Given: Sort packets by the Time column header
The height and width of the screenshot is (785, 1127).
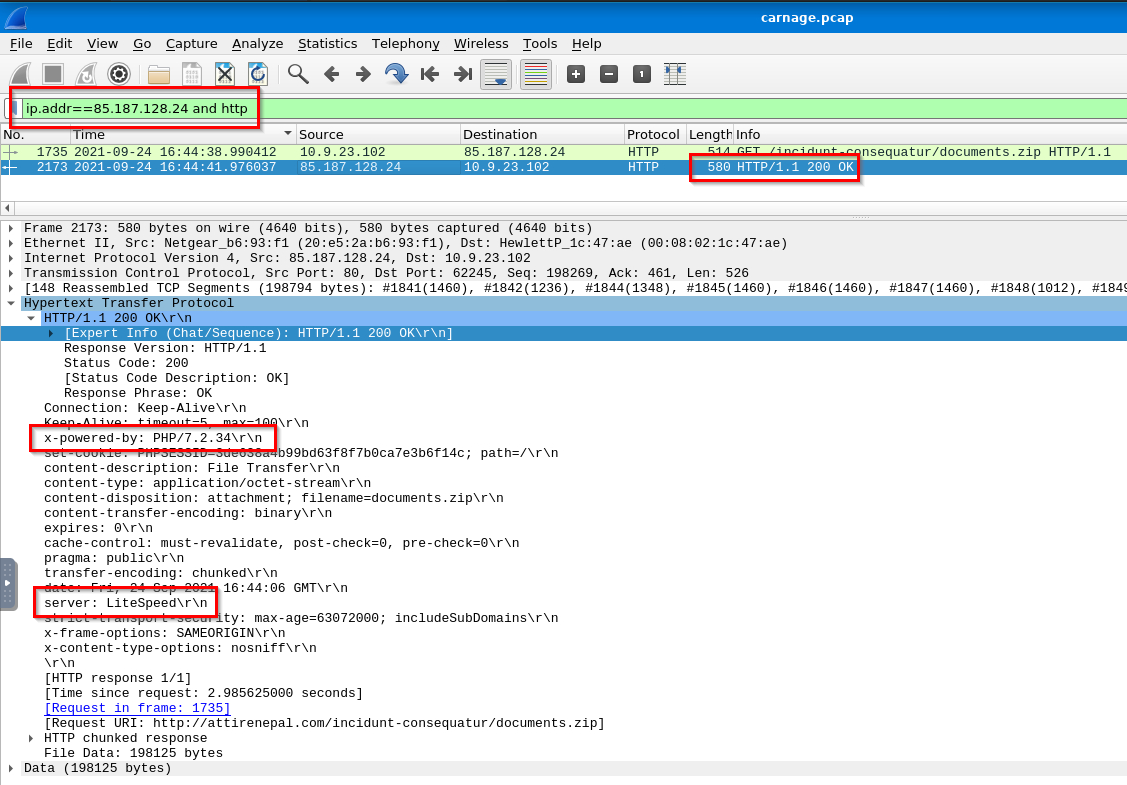Looking at the screenshot, I should coord(180,134).
